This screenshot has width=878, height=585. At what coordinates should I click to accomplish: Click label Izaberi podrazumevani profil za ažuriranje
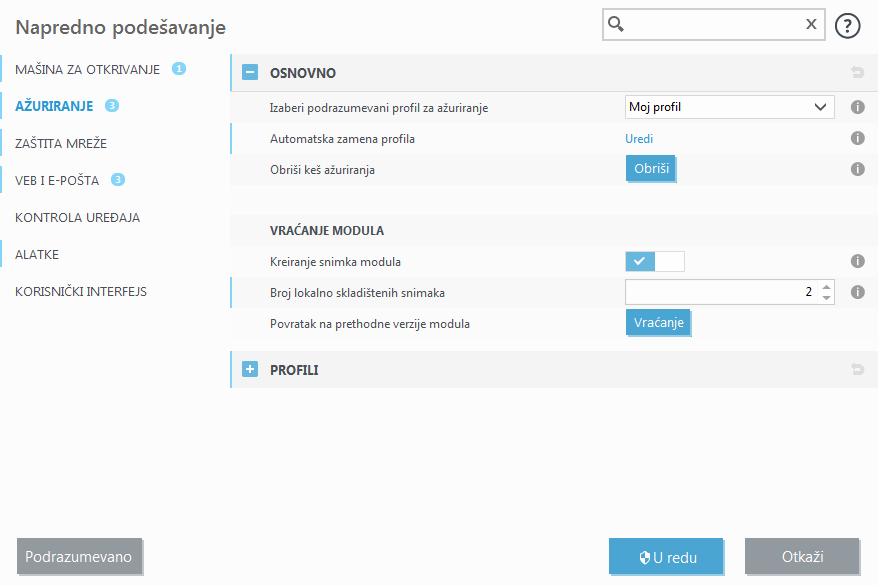[x=379, y=108]
